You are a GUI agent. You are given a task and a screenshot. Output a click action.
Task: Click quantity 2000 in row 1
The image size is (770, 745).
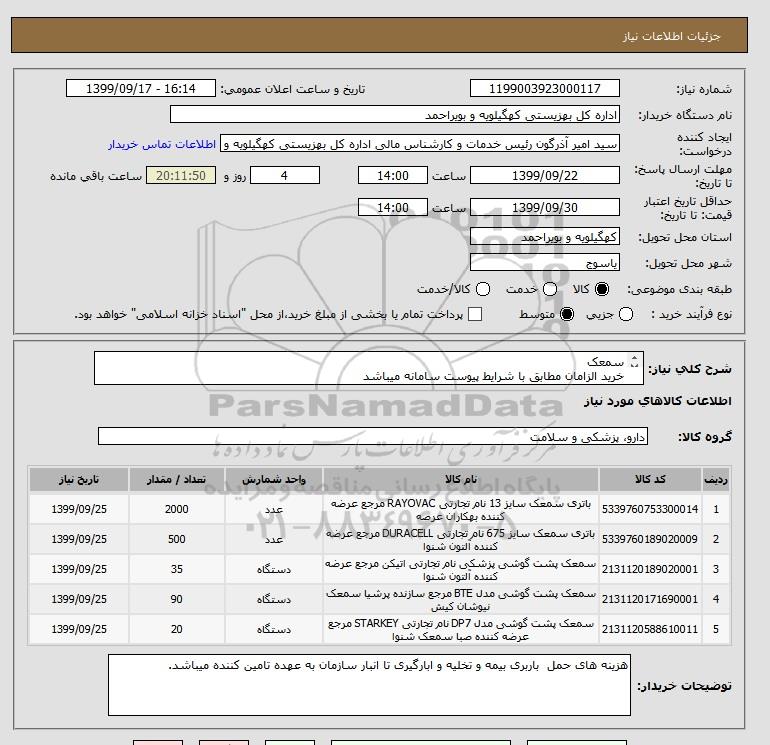pyautogui.click(x=177, y=509)
